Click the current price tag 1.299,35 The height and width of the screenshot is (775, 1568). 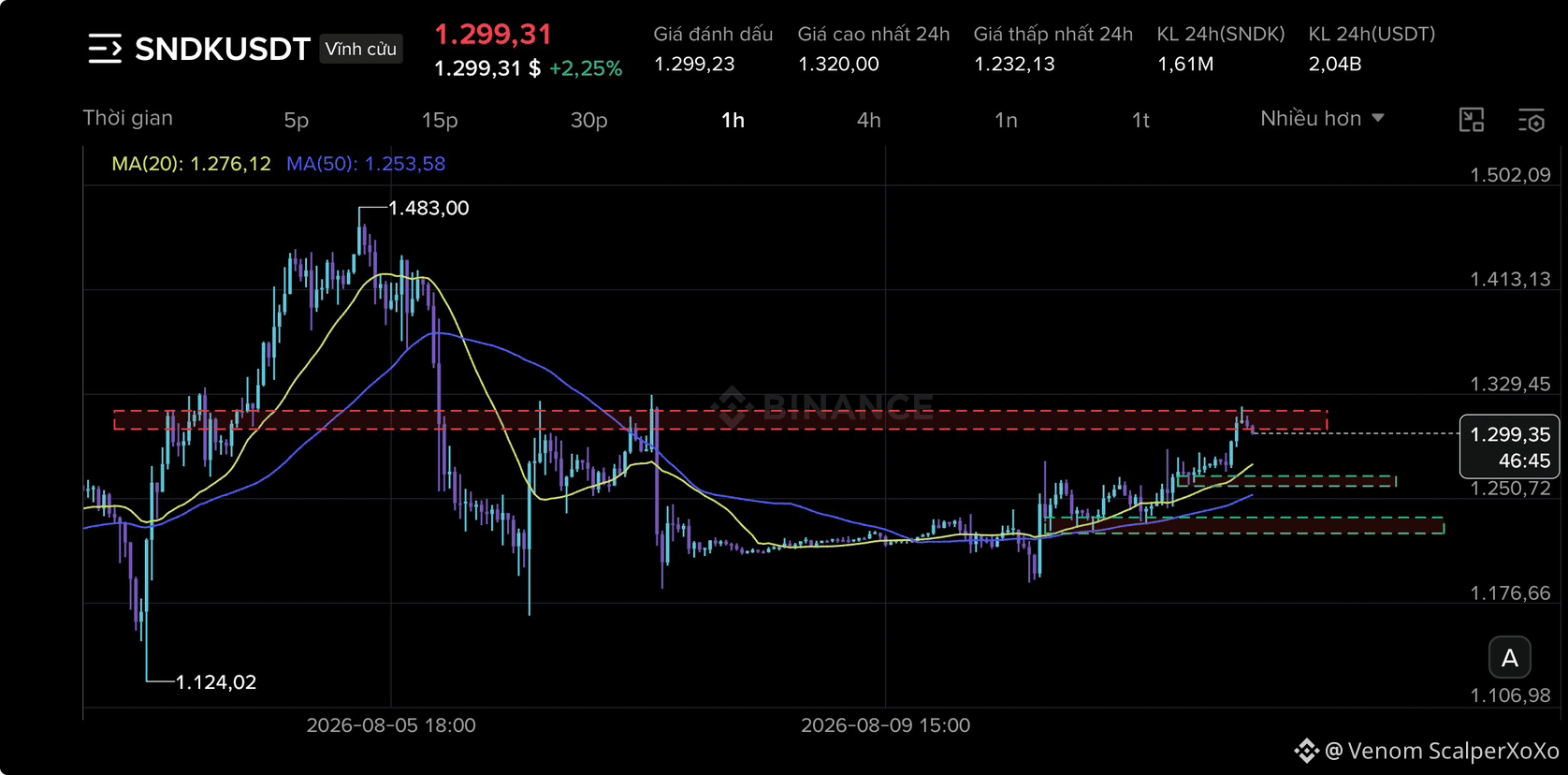click(1510, 434)
